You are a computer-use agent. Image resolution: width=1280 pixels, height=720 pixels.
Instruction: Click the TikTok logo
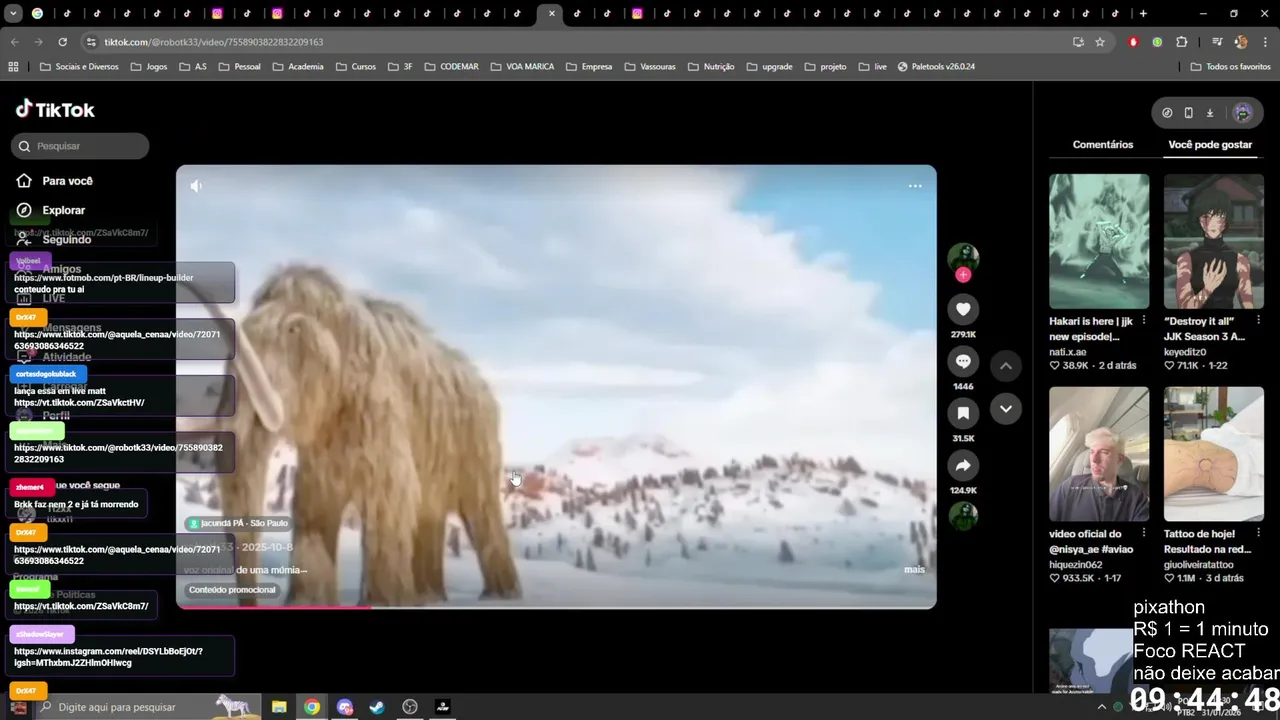coord(55,110)
